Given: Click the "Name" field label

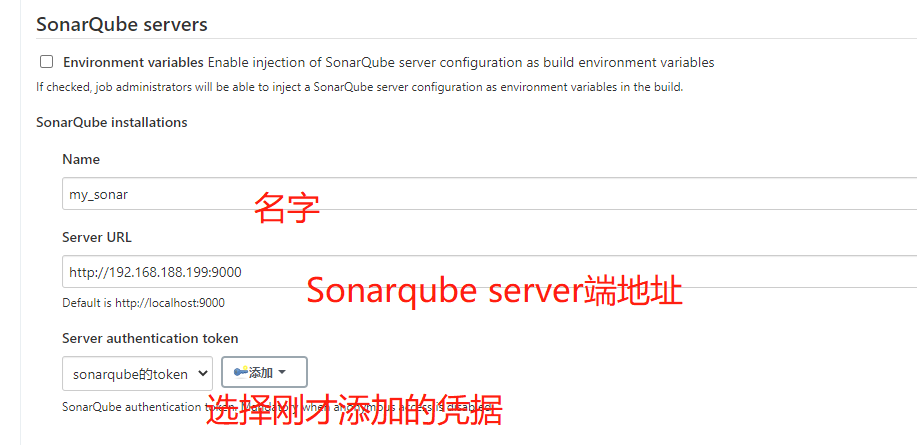Looking at the screenshot, I should (x=81, y=159).
